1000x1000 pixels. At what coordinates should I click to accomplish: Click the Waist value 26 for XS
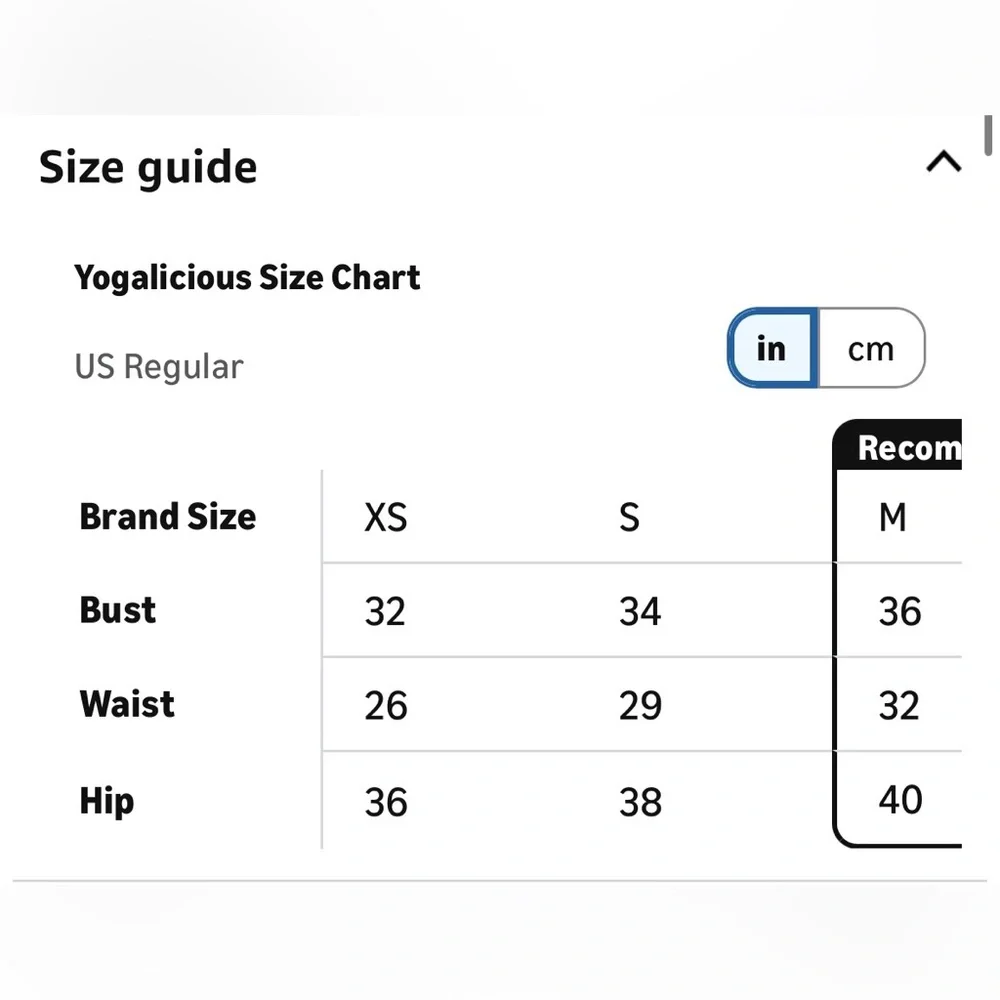386,706
